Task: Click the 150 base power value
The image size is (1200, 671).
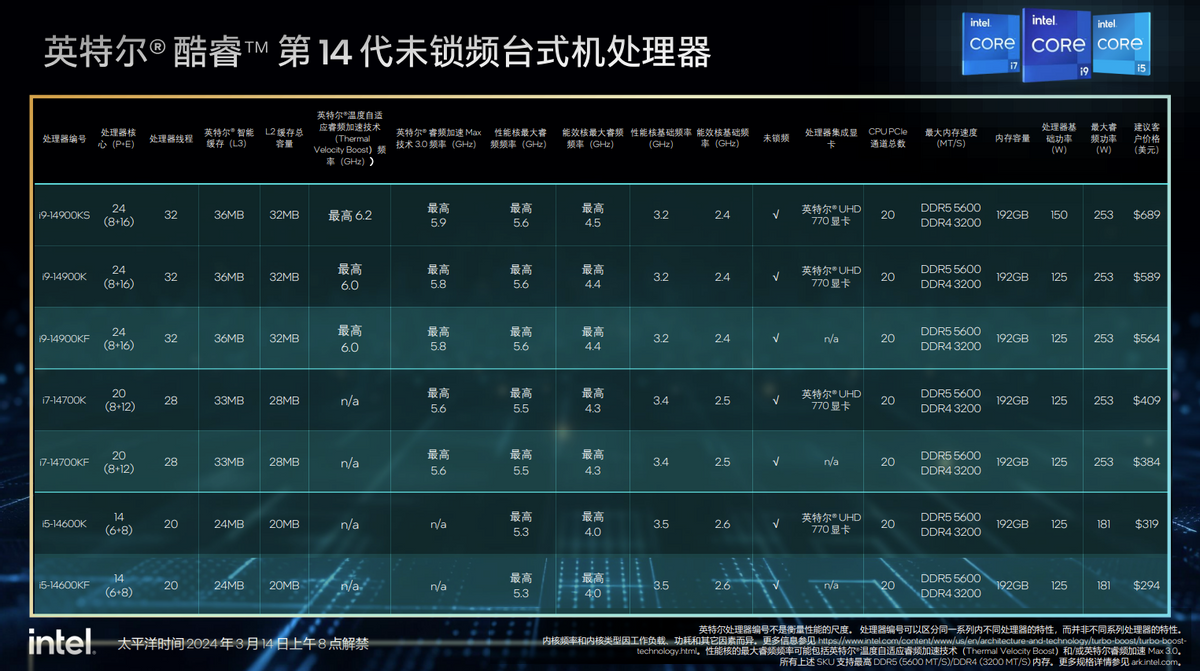Action: [1059, 216]
